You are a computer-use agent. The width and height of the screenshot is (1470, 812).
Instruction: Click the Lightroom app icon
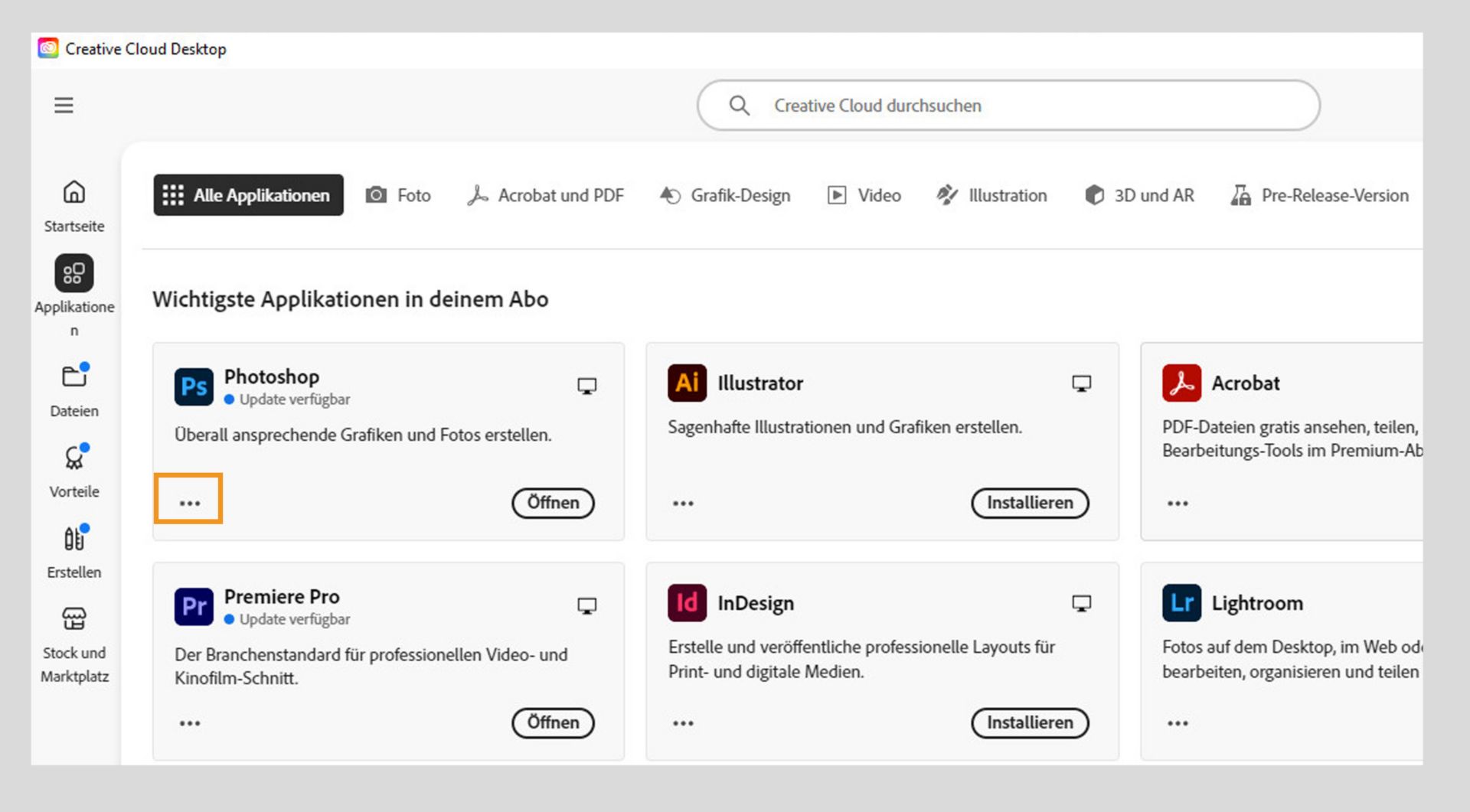(1181, 603)
